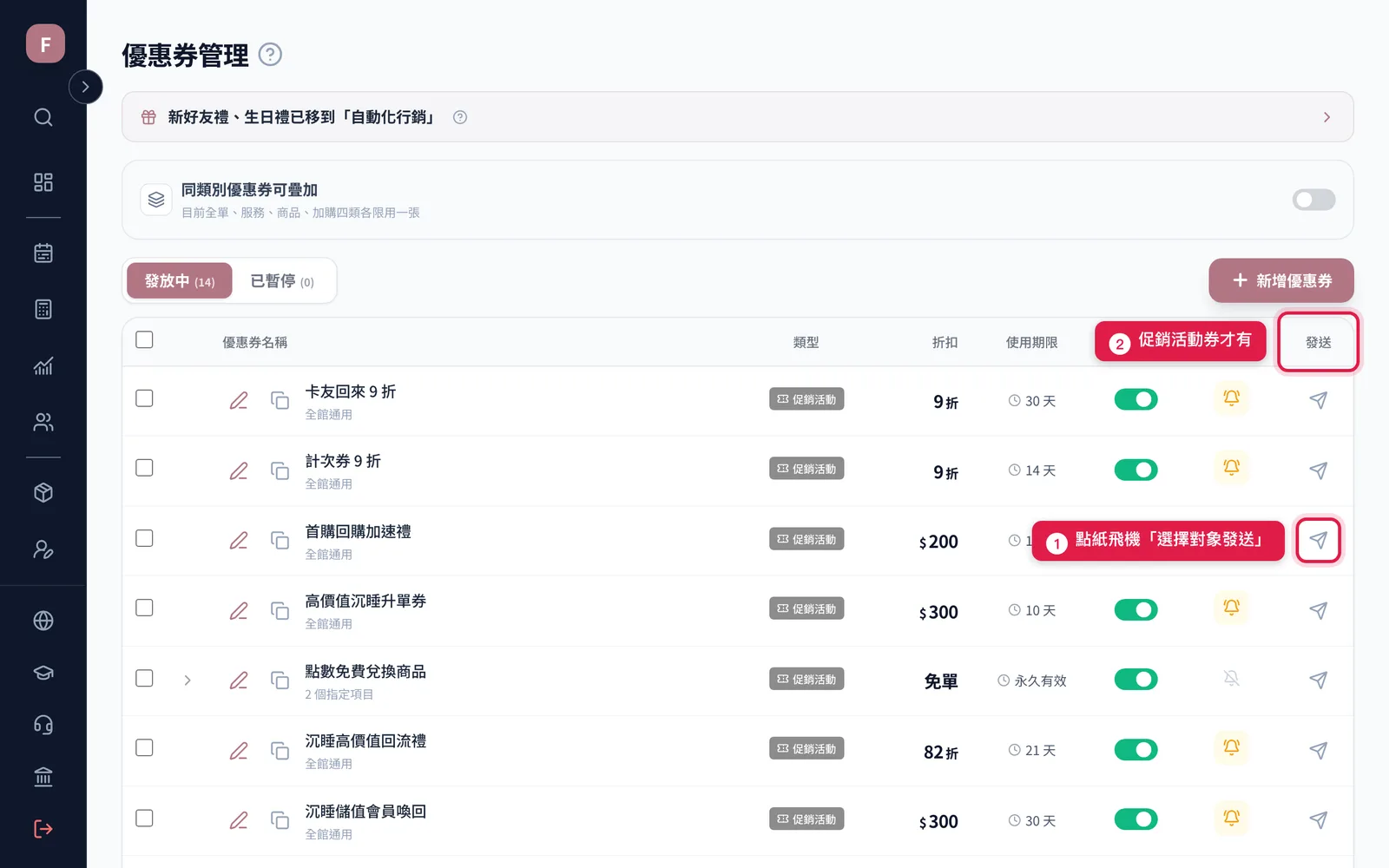Click 新增優惠券 button
This screenshot has height=868, width=1389.
(1281, 280)
